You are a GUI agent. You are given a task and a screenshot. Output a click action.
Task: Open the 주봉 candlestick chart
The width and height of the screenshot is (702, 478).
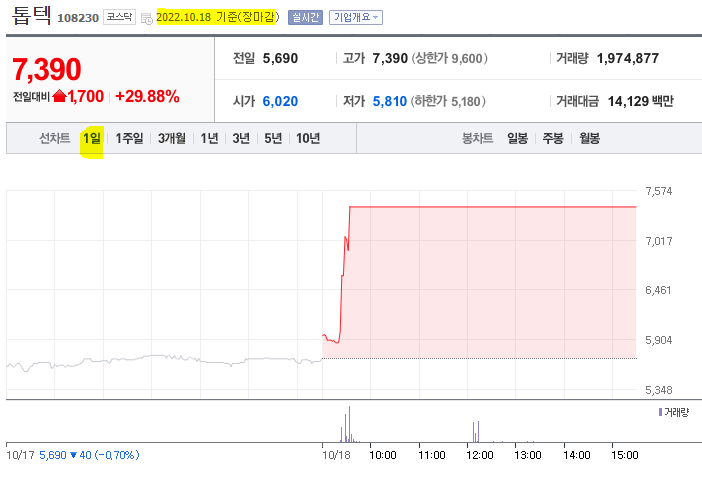tap(553, 138)
